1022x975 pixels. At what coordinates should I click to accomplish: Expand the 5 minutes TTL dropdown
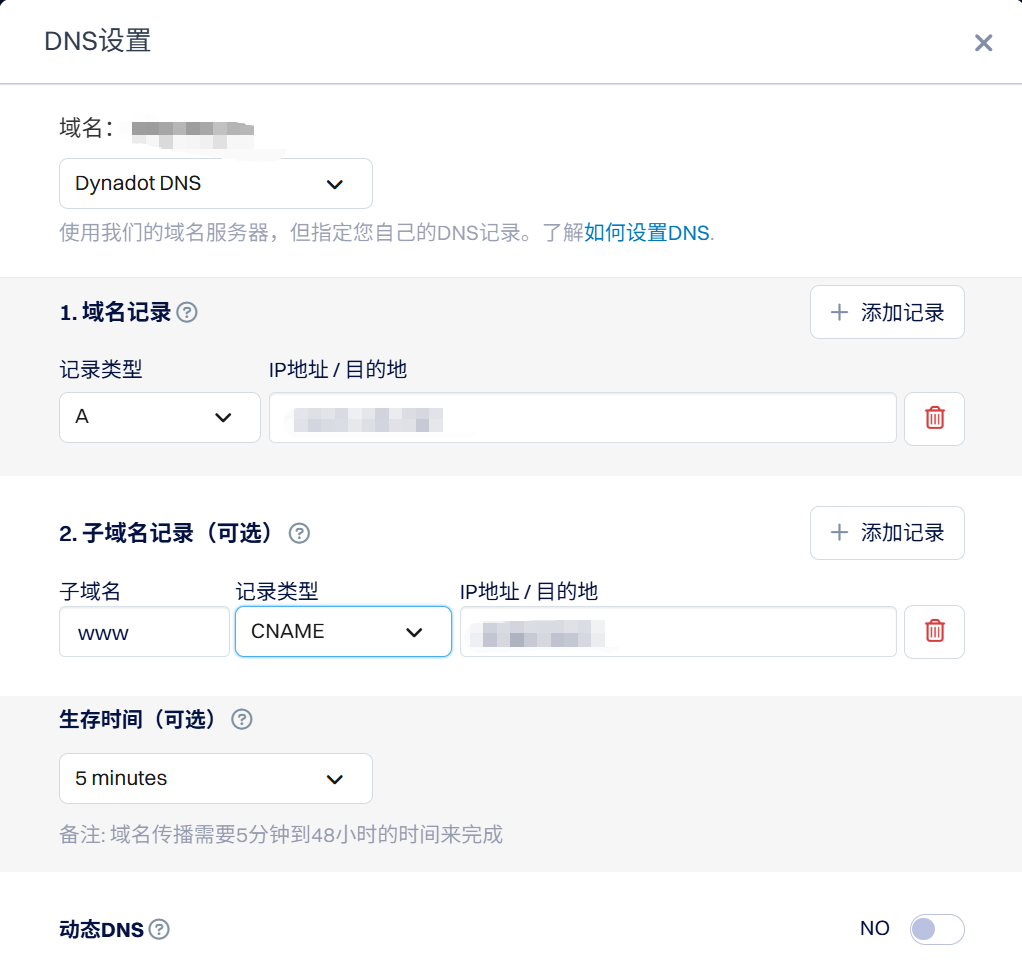[x=216, y=778]
